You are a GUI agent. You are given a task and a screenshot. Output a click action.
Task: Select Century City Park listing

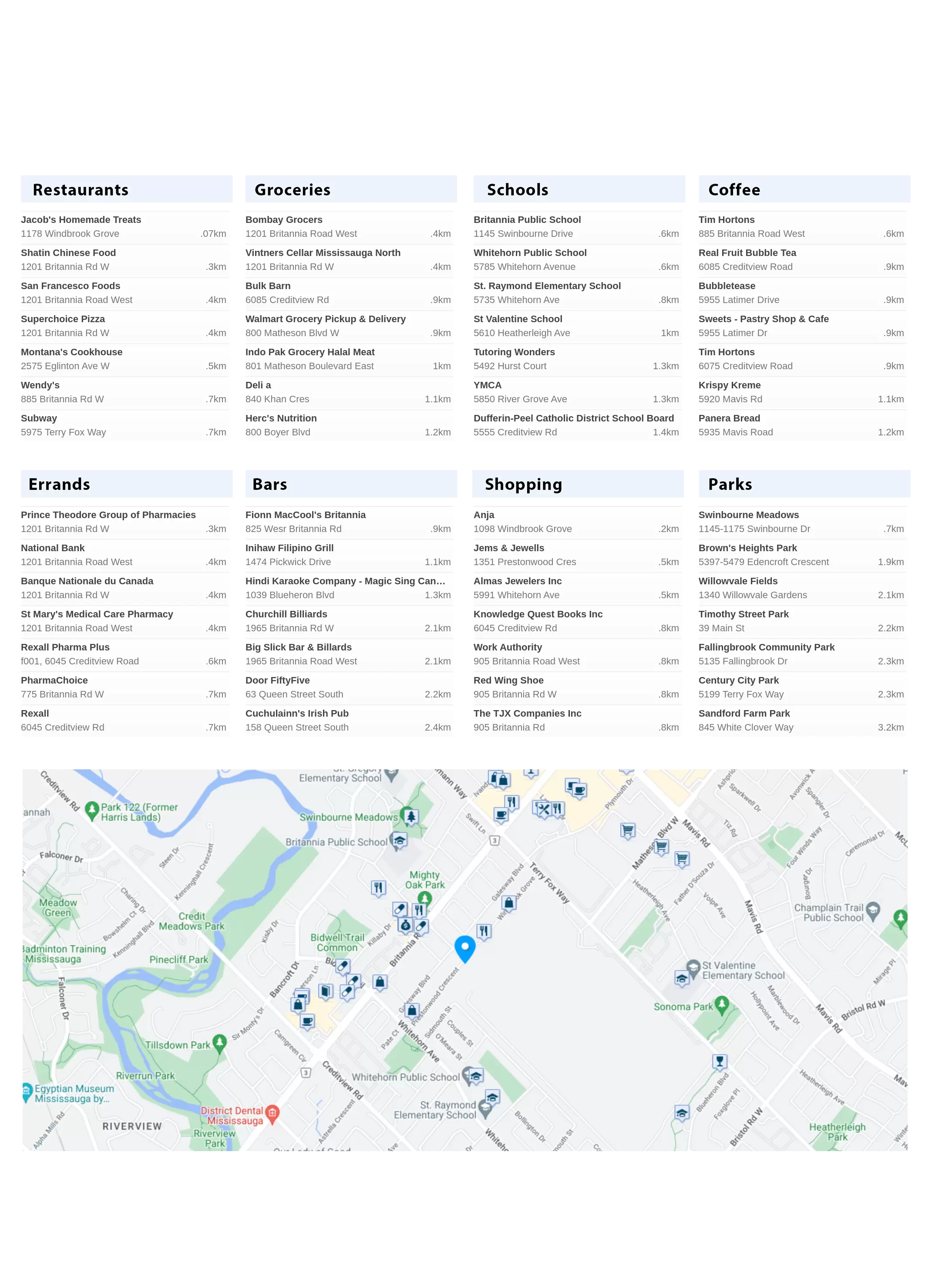coord(738,680)
